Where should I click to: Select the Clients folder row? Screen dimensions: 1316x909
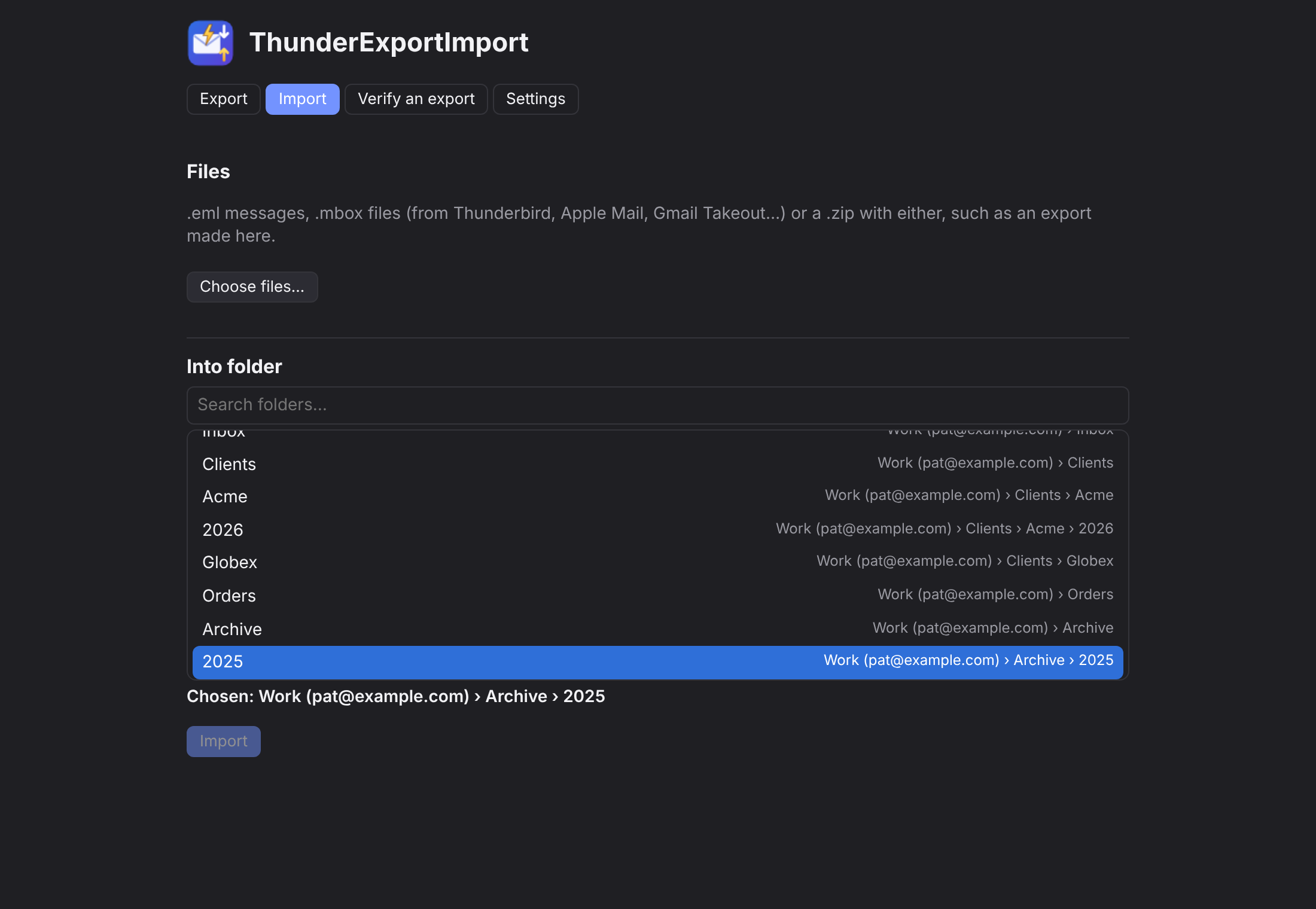658,464
